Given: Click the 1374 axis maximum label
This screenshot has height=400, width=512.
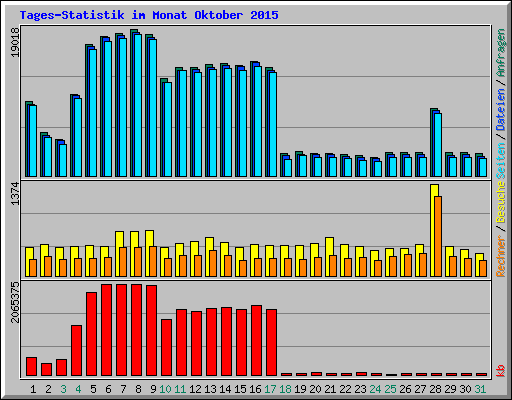Looking at the screenshot, I should click(15, 194).
